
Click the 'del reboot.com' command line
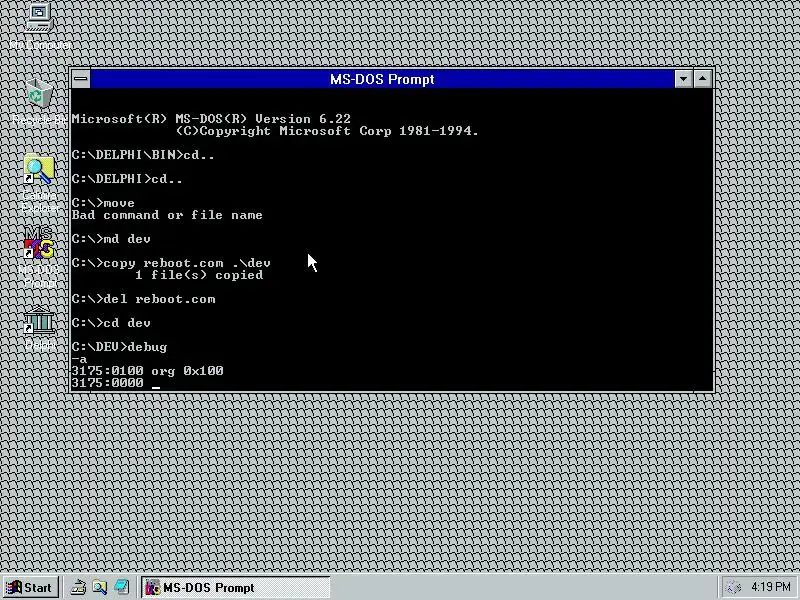click(143, 299)
